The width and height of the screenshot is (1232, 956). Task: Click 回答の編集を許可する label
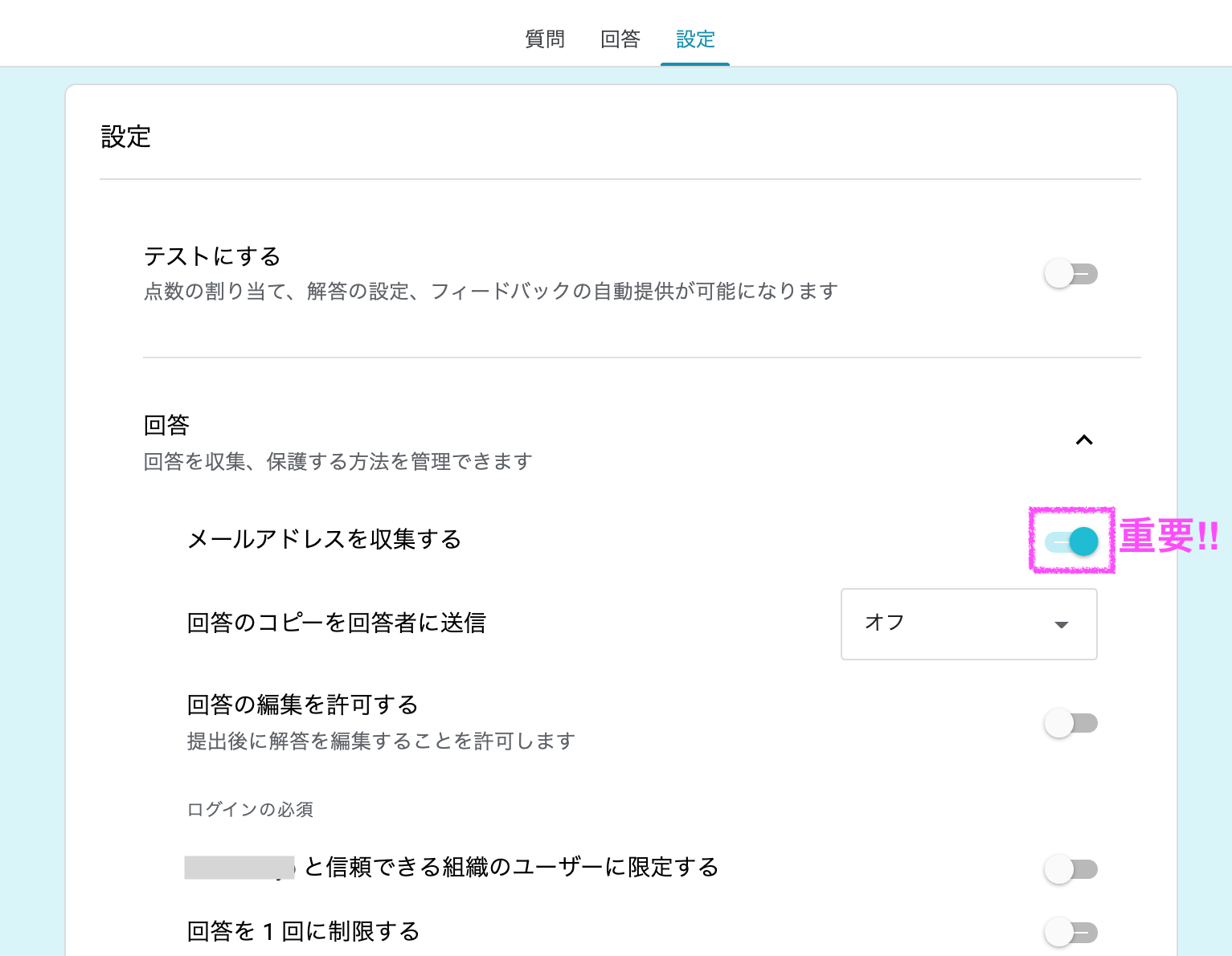tap(303, 705)
